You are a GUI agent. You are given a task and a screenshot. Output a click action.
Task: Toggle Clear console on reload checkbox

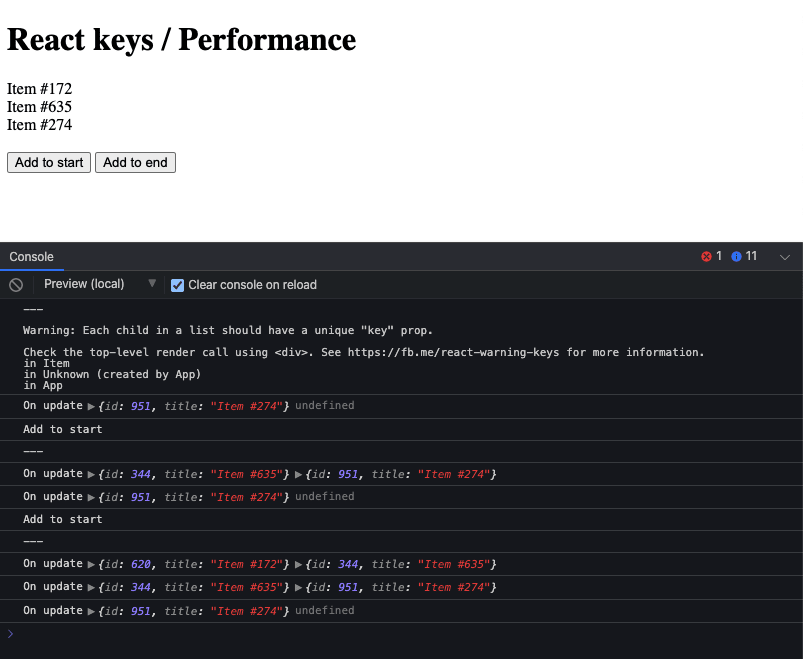177,285
